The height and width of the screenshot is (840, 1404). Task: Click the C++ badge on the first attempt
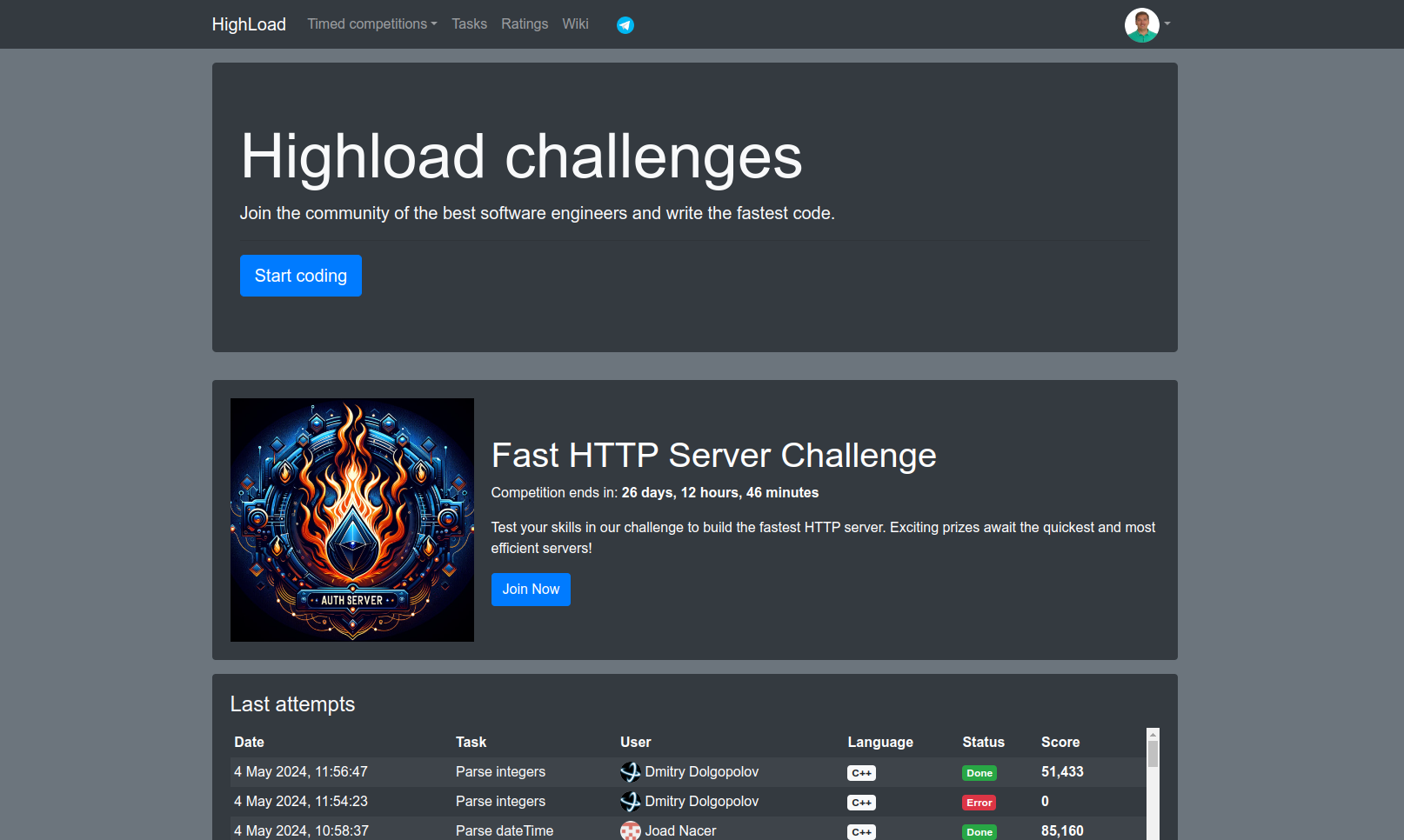pos(860,772)
